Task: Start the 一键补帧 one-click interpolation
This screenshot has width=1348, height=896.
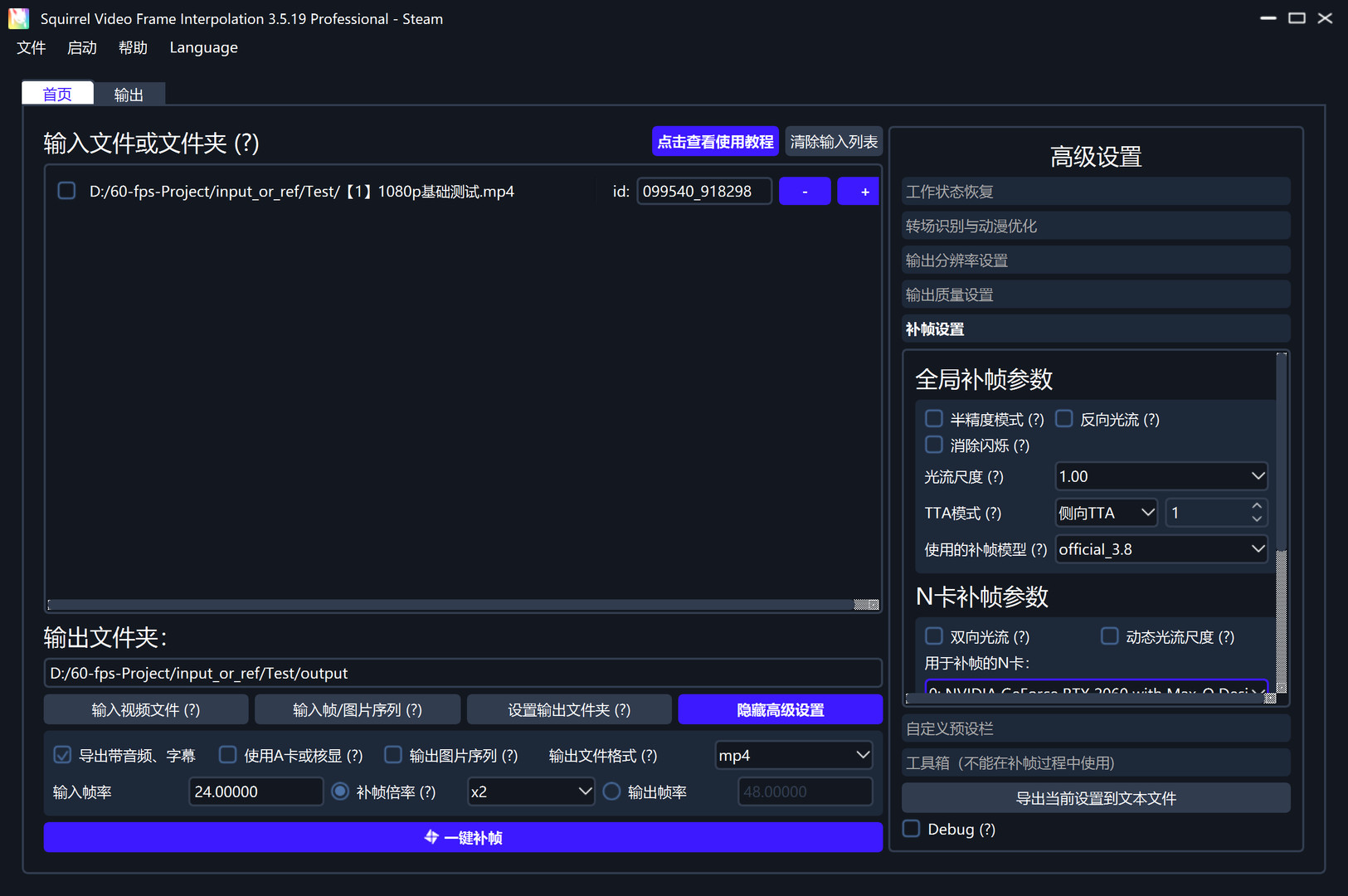Action: (463, 837)
